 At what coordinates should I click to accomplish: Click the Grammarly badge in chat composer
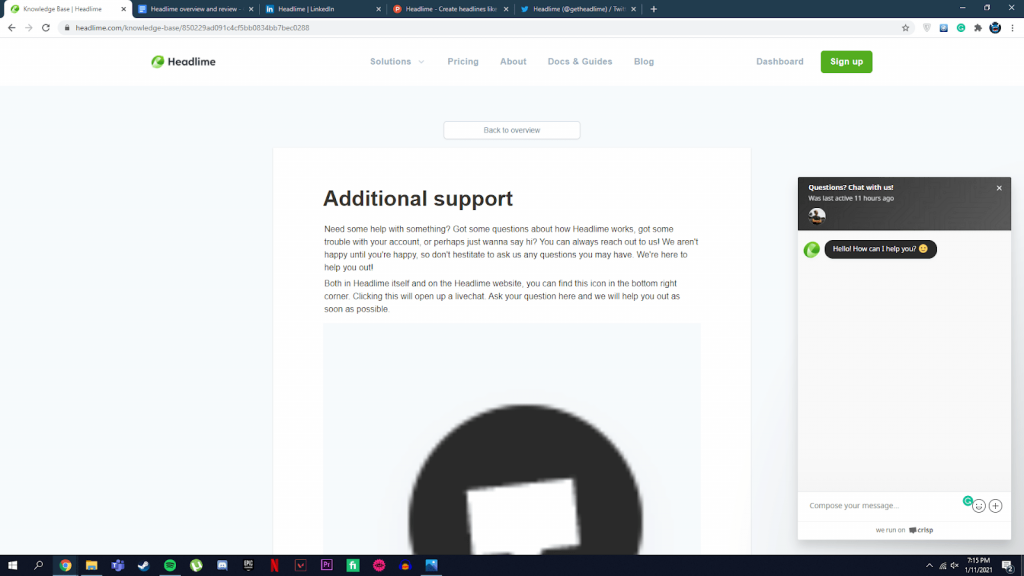pos(968,501)
